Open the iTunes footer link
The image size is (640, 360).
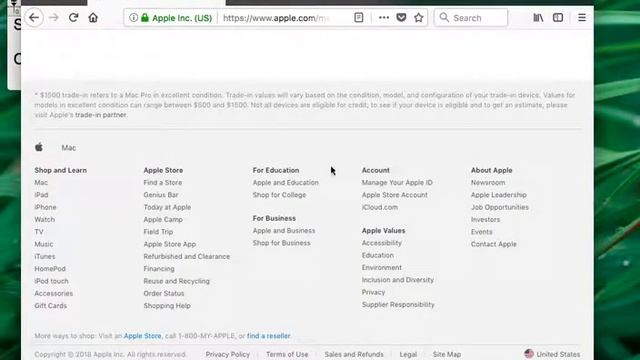coord(44,256)
